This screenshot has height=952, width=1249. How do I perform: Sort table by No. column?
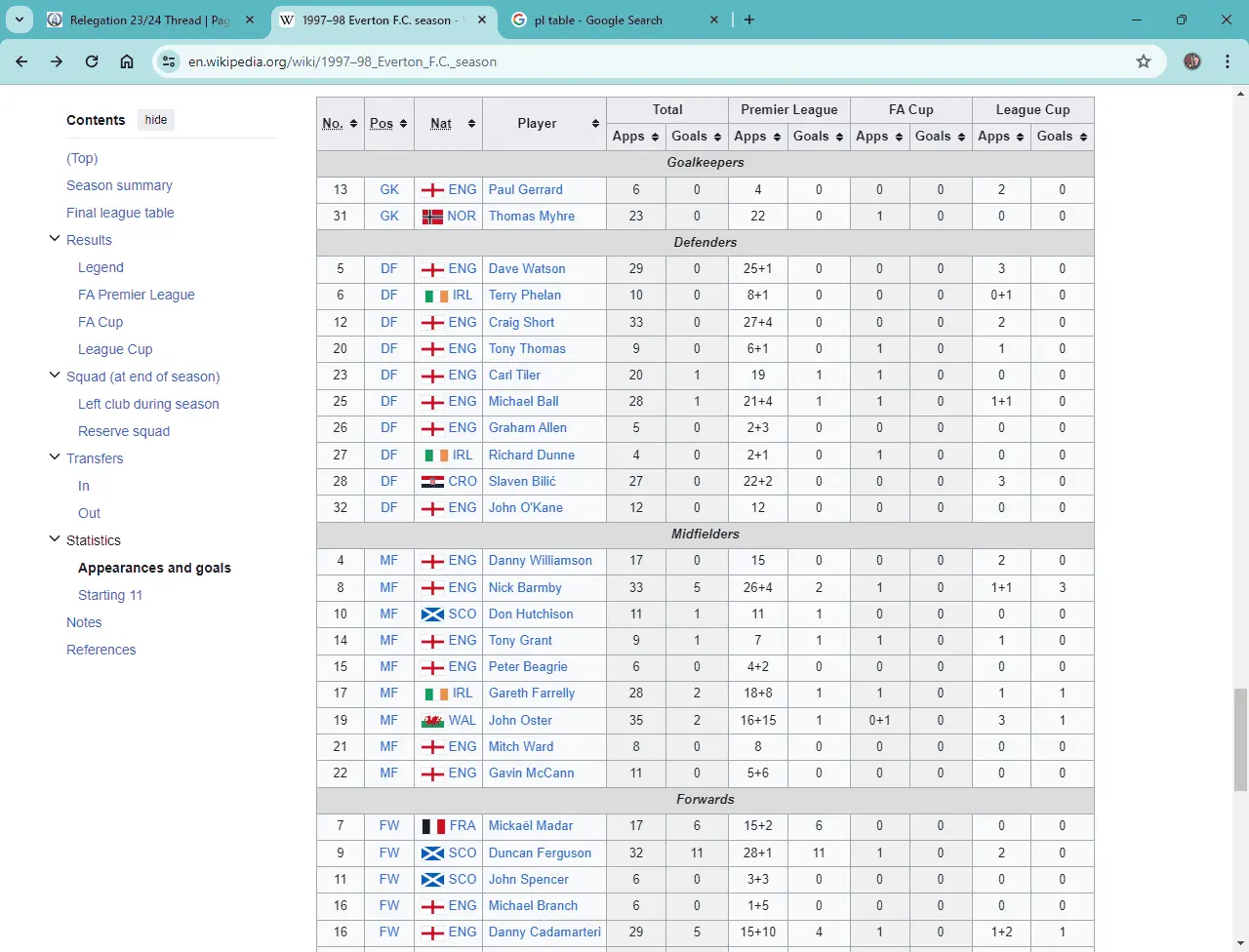353,124
